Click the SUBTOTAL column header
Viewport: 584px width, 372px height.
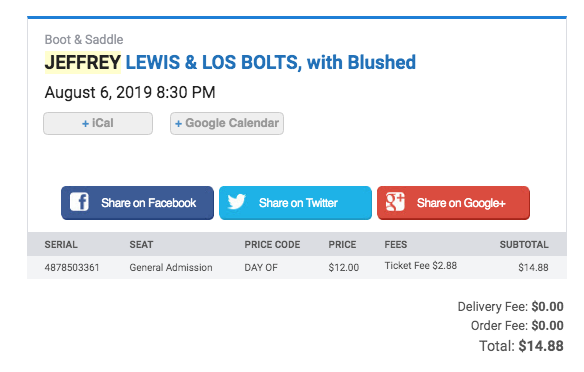(x=524, y=245)
